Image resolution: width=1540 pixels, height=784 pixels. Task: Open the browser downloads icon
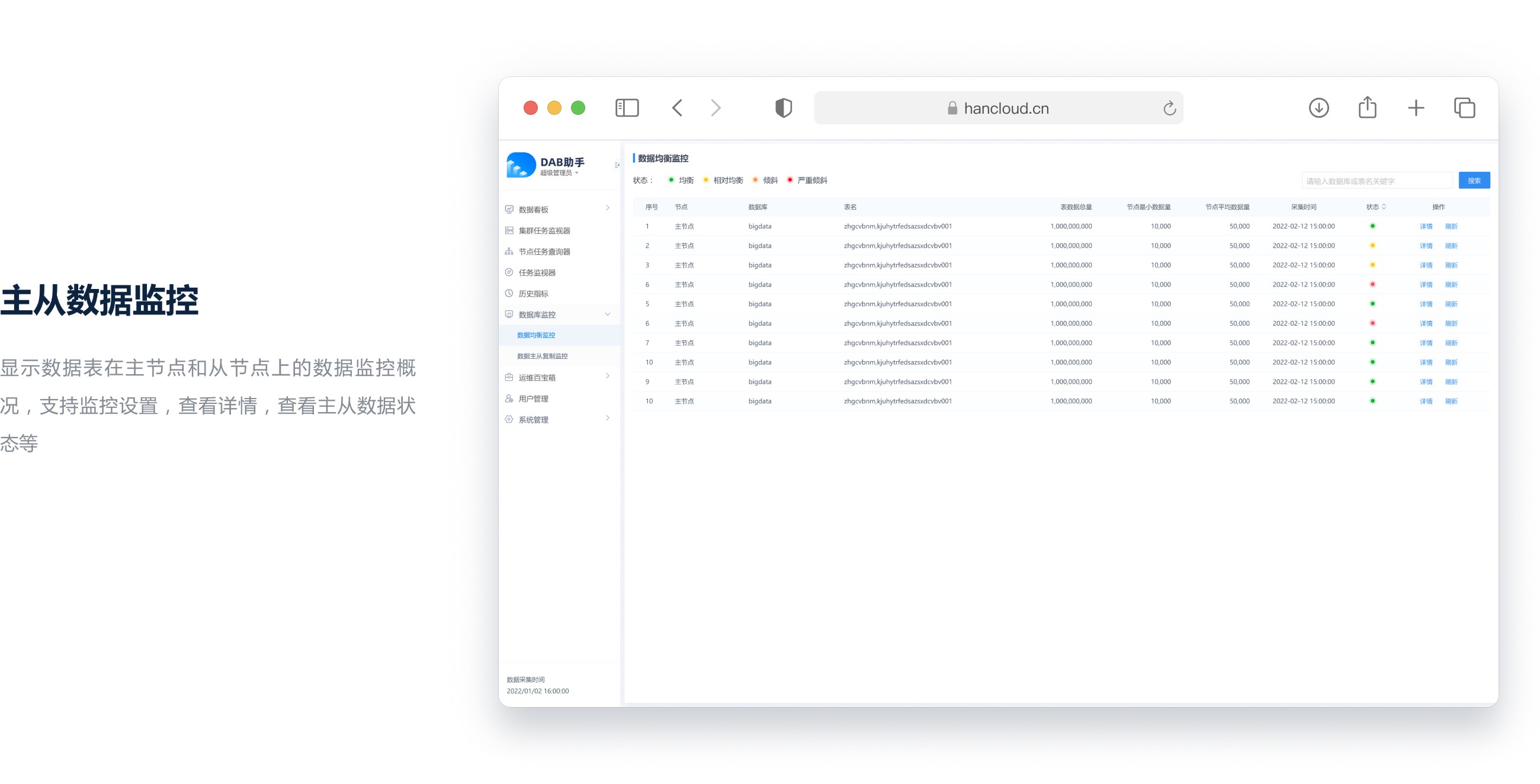(x=1318, y=108)
